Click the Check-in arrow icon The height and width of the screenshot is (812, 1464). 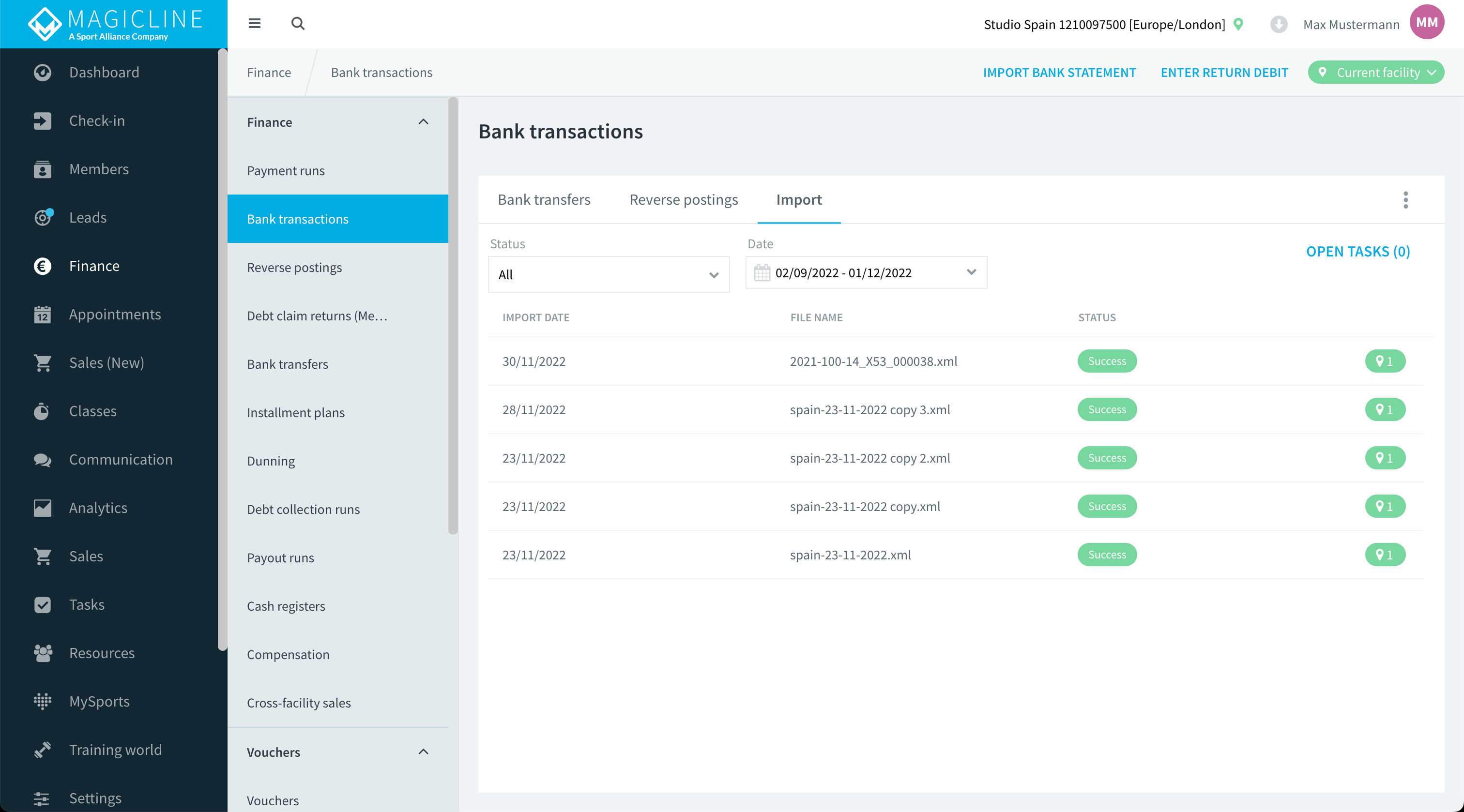pos(43,121)
